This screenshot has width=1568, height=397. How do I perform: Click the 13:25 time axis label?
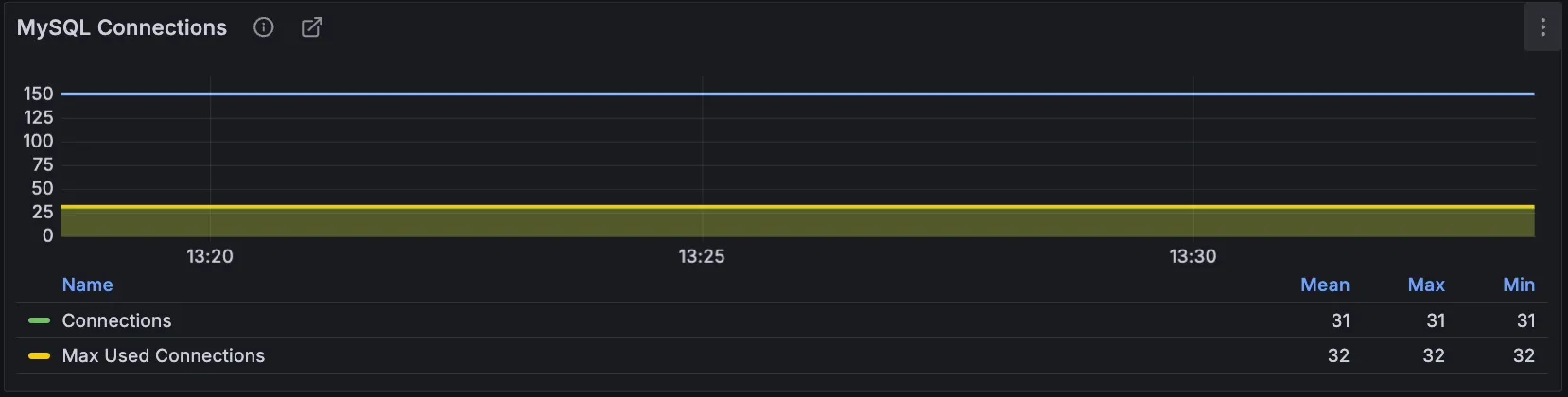(x=702, y=256)
